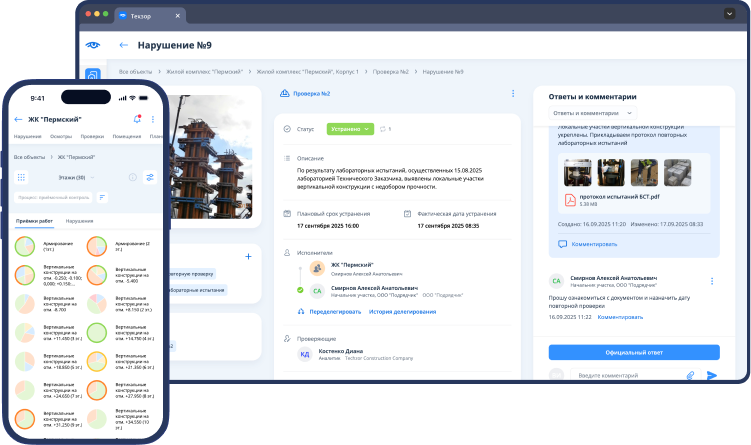Click the plus icon in the left desktop card
The height and width of the screenshot is (445, 751).
(x=248, y=256)
